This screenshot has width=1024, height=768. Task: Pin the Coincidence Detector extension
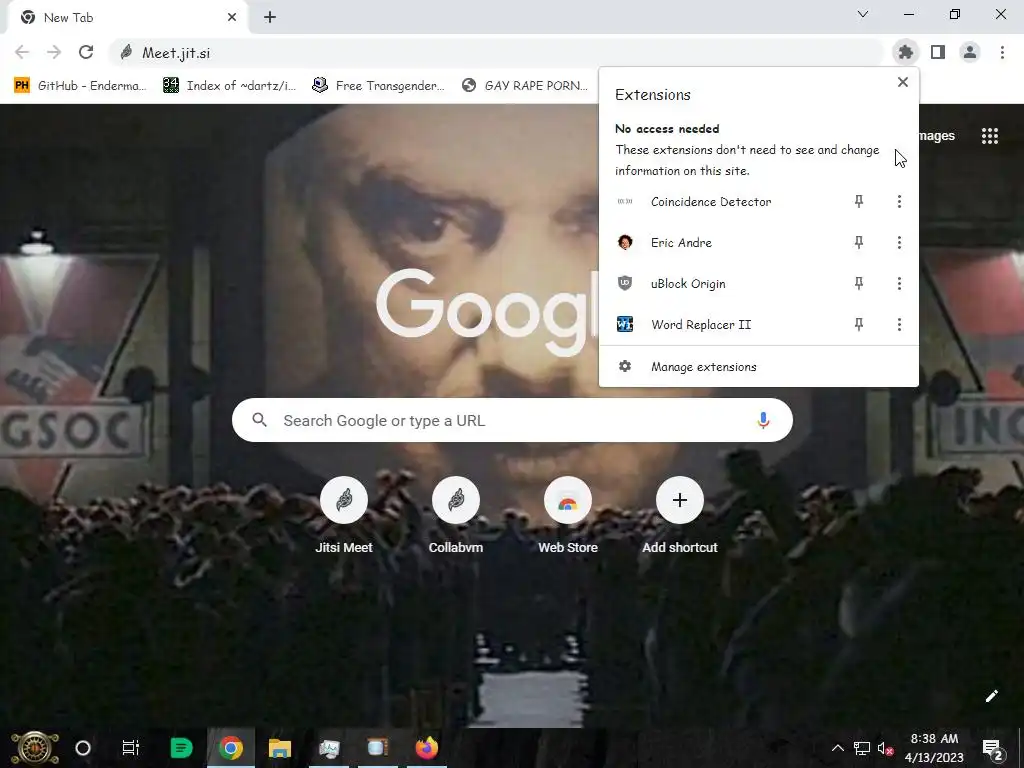[x=859, y=201]
